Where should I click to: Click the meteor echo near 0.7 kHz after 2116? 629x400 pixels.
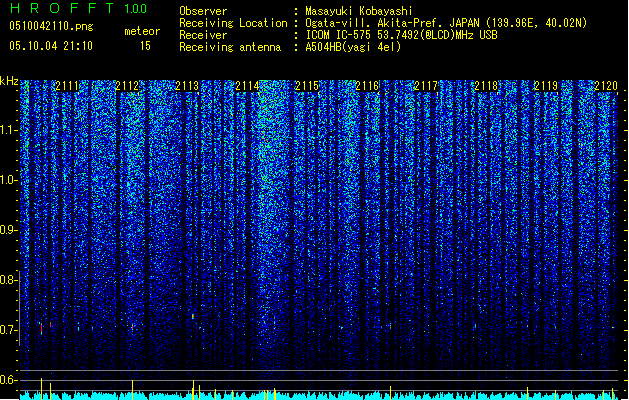[x=390, y=326]
